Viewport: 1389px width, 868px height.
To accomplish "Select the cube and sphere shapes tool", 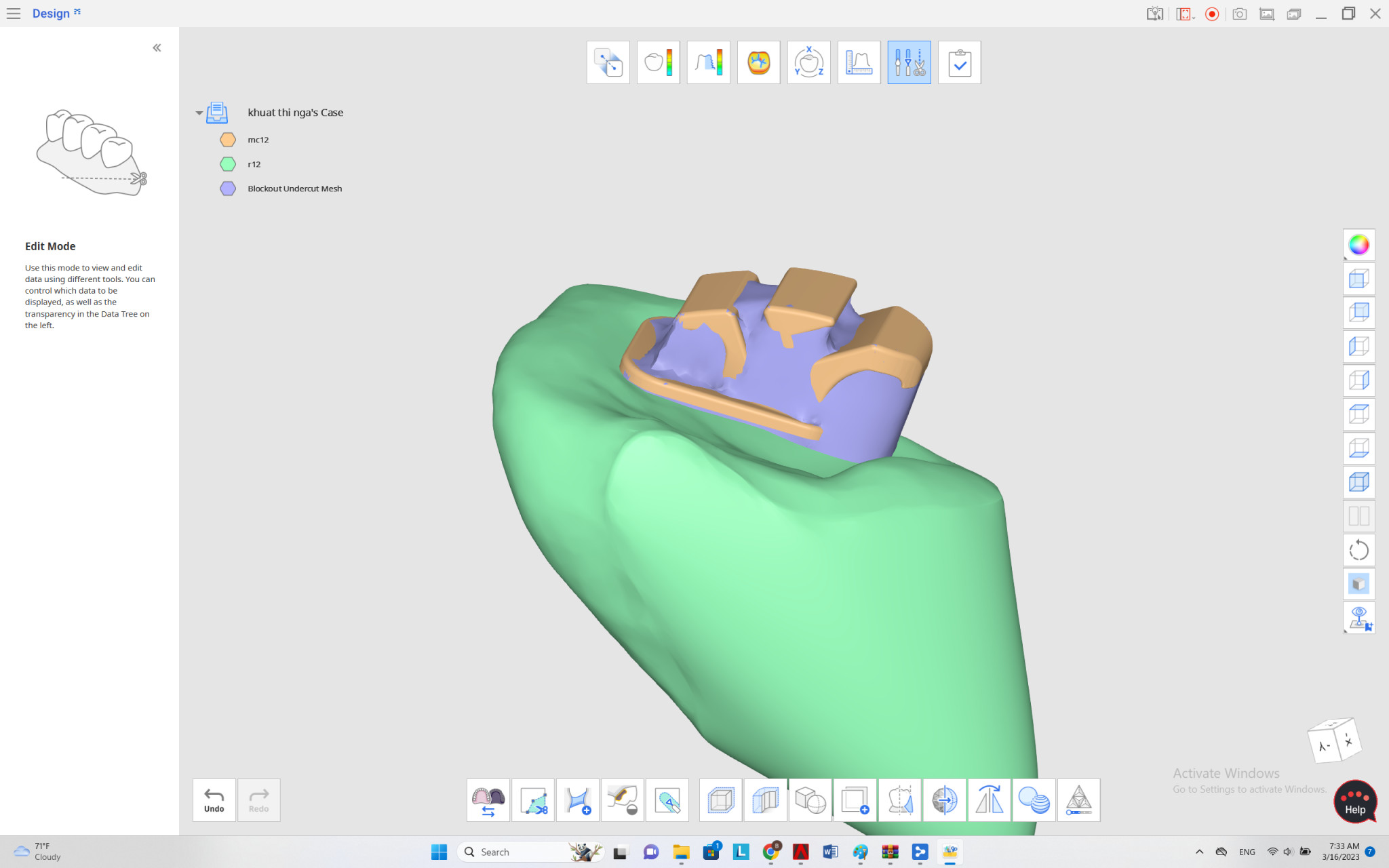I will (810, 800).
